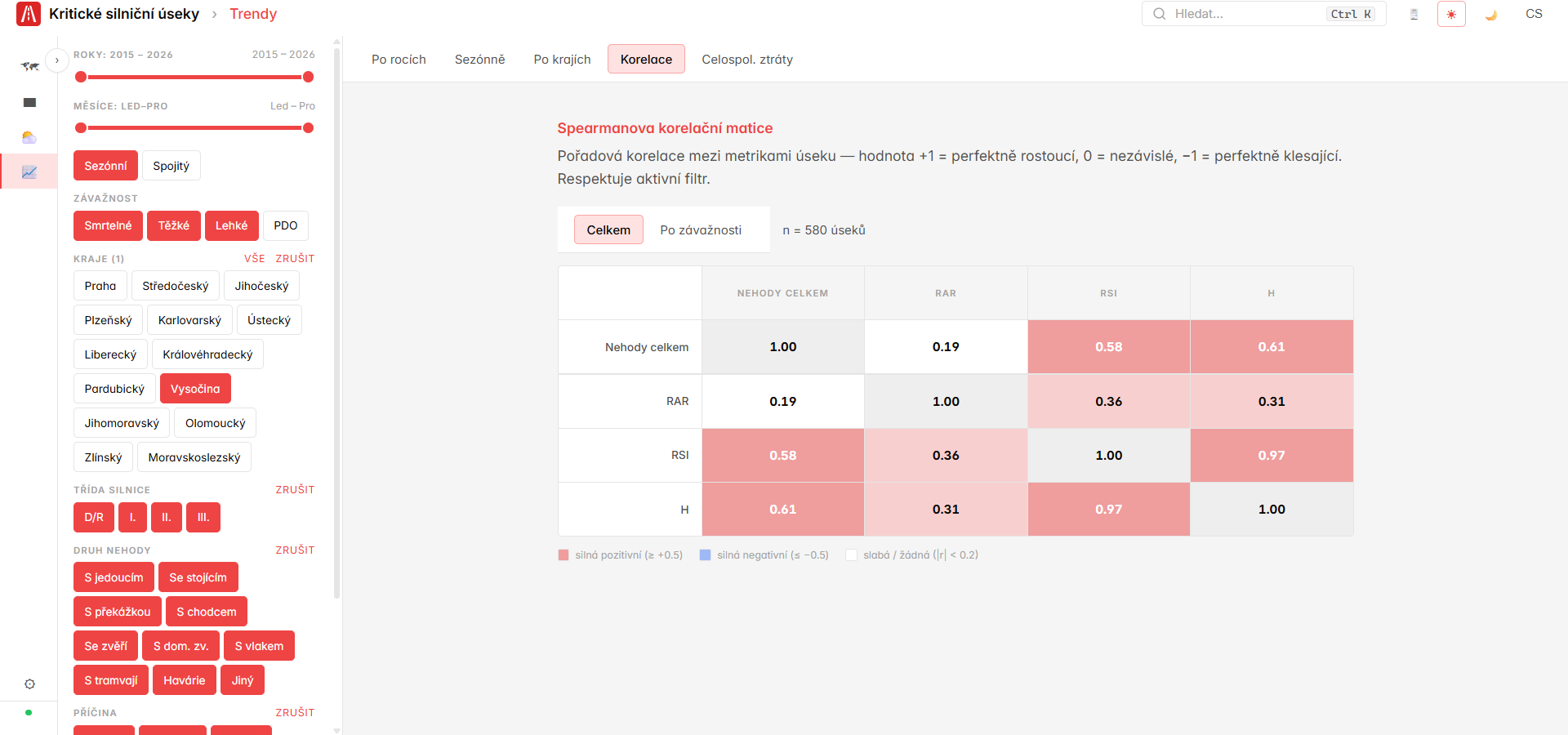
Task: Click the magnifier icon in search box
Action: (1160, 14)
